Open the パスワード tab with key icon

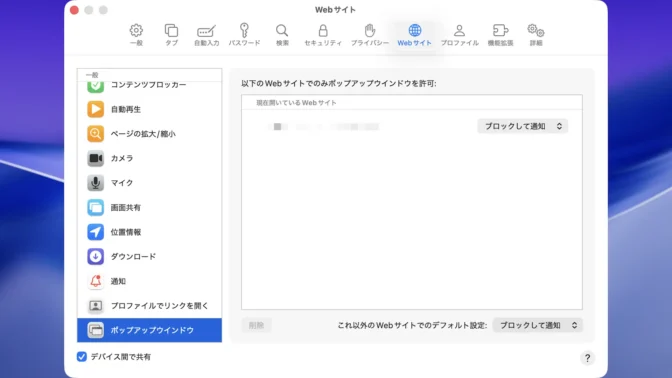point(244,35)
